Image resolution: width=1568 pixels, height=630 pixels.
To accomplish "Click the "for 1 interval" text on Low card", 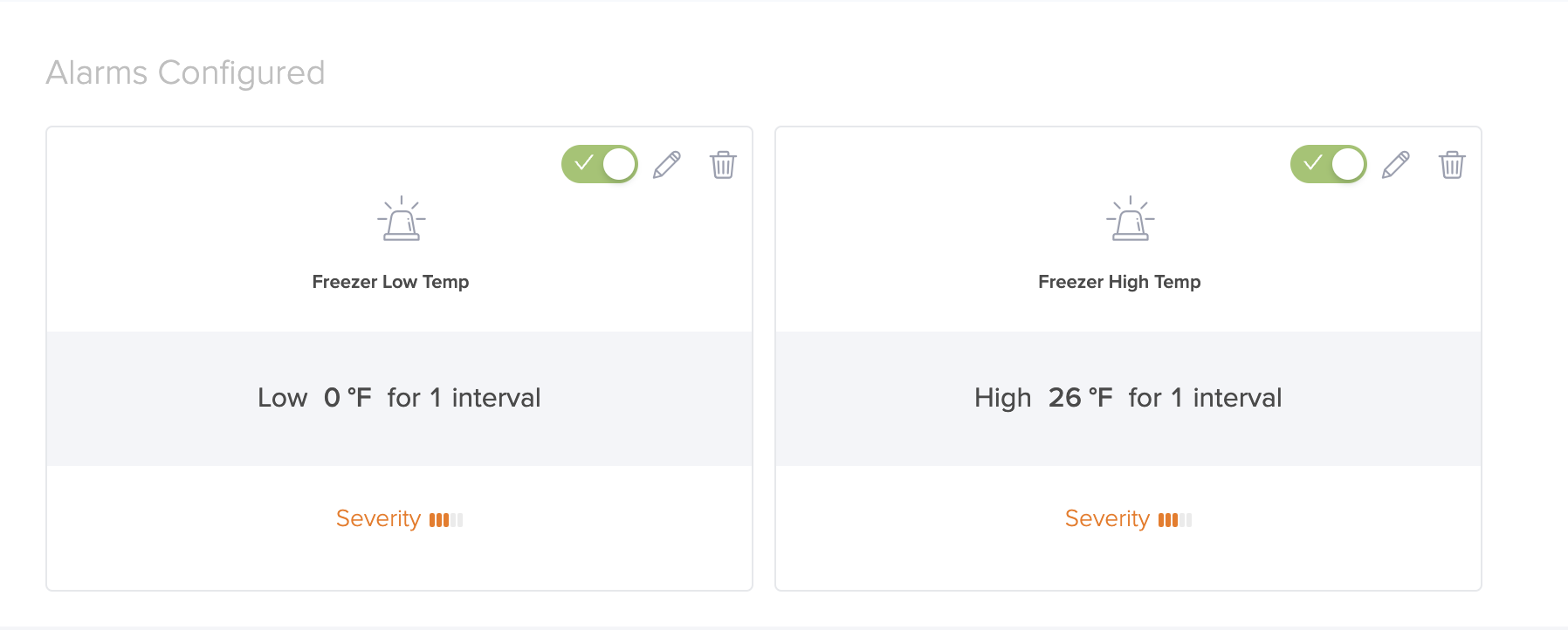I will click(464, 398).
